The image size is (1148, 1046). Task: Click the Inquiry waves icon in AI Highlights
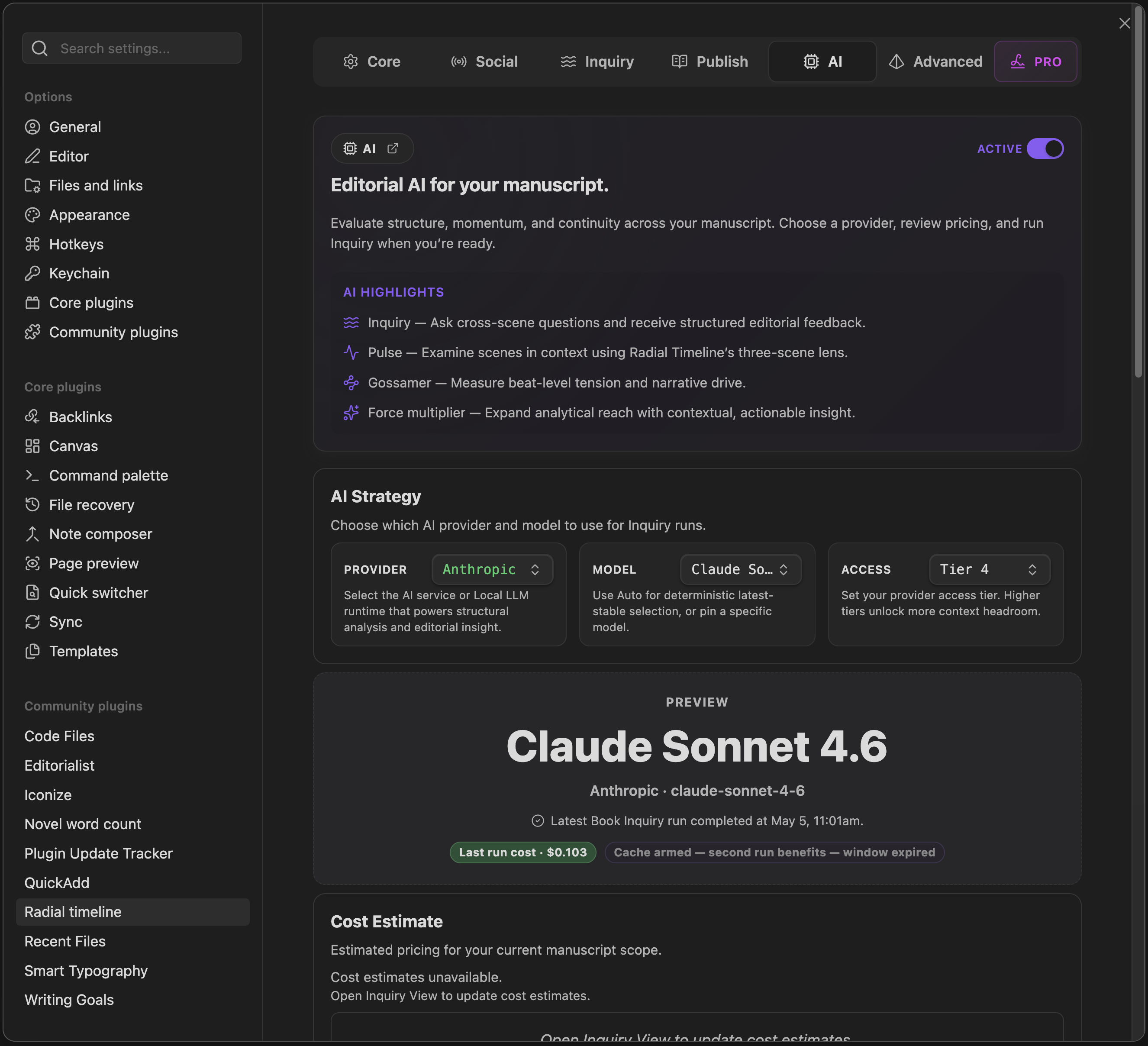(351, 323)
